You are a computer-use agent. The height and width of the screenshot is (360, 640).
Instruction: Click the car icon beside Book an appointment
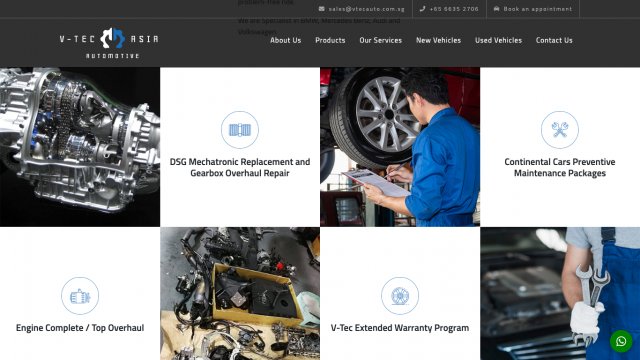click(496, 9)
